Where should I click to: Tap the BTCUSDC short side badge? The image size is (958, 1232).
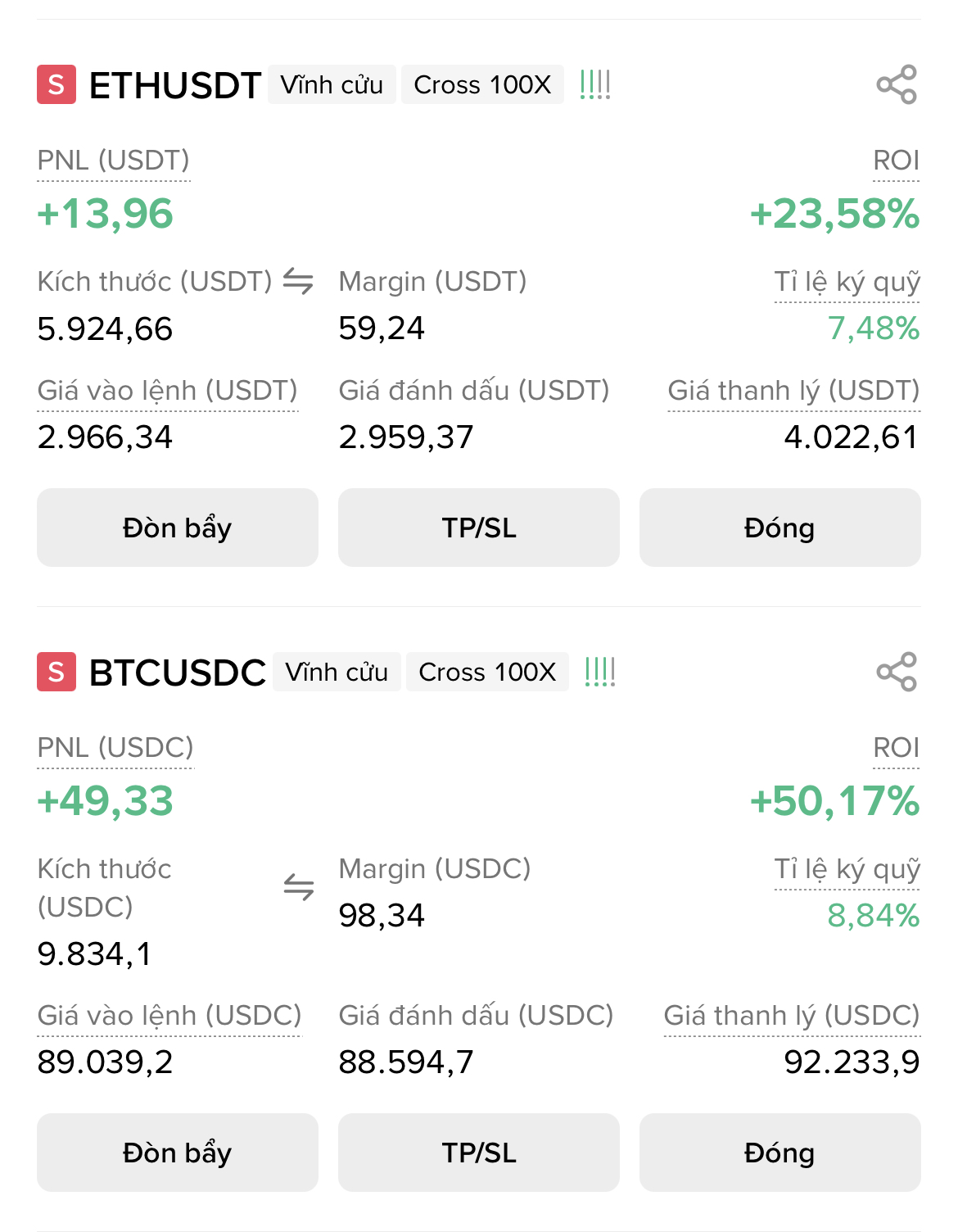click(x=56, y=672)
